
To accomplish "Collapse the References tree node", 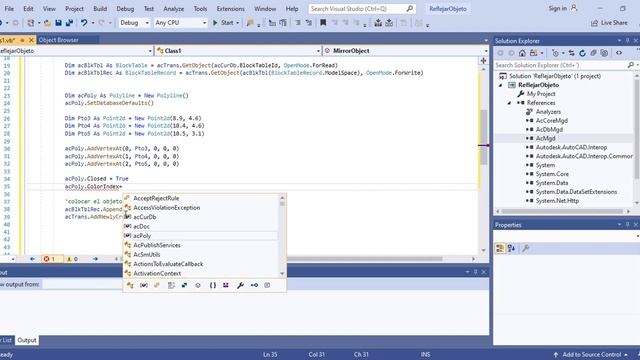I will tap(509, 103).
